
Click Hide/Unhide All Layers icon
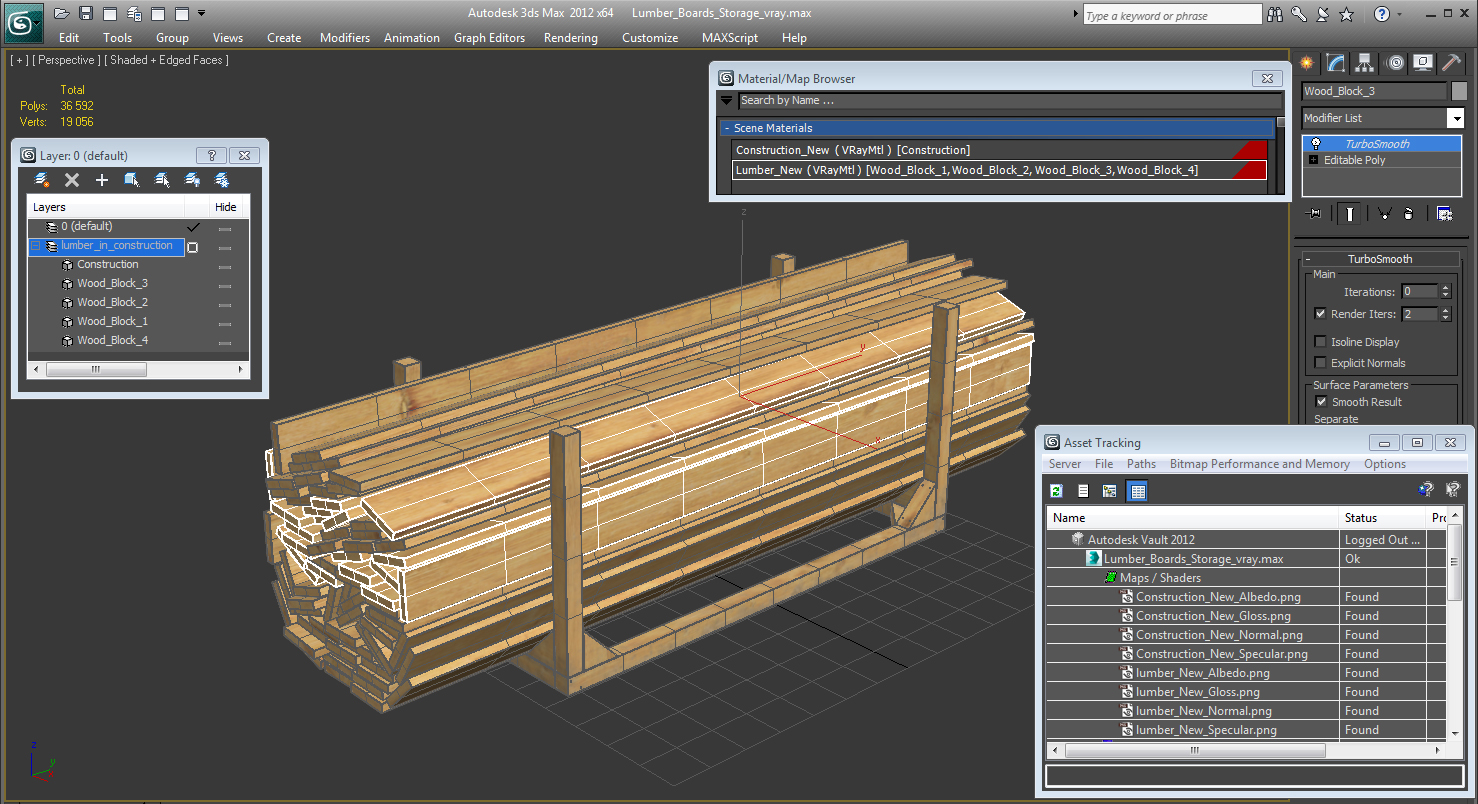(192, 180)
